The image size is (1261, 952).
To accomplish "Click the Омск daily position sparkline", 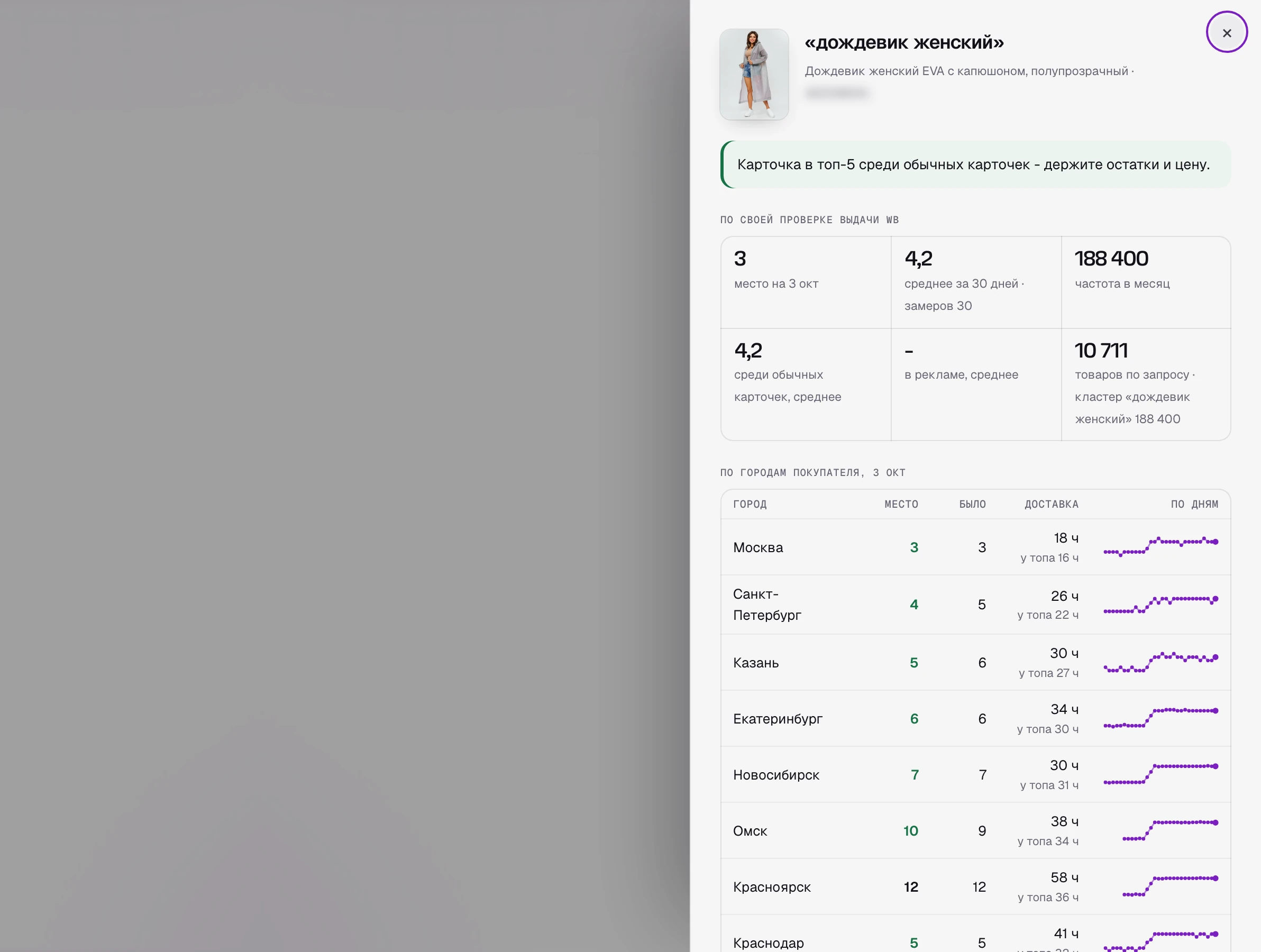I will 1171,830.
